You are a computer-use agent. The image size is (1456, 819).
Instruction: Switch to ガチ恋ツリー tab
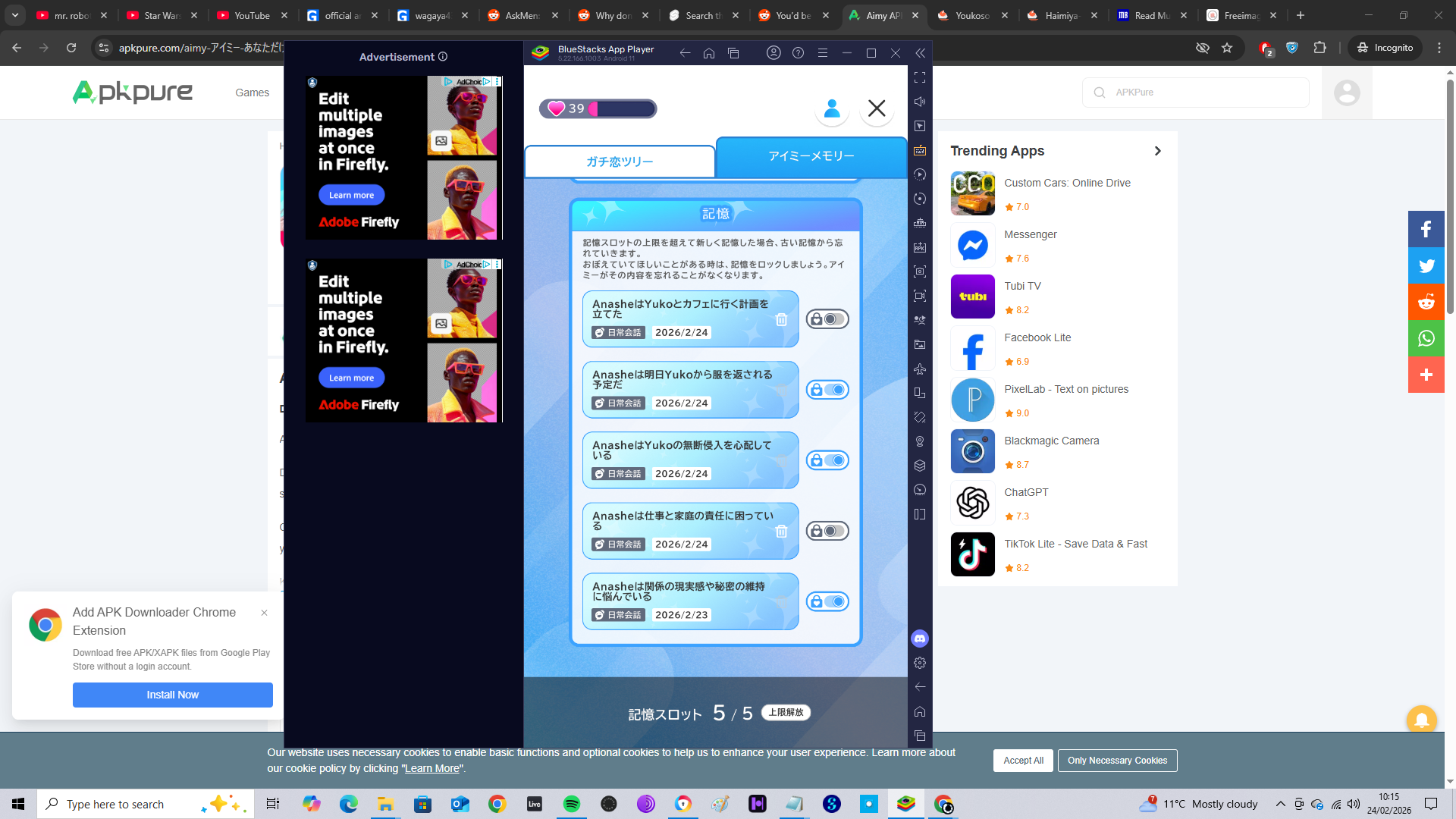coord(620,162)
